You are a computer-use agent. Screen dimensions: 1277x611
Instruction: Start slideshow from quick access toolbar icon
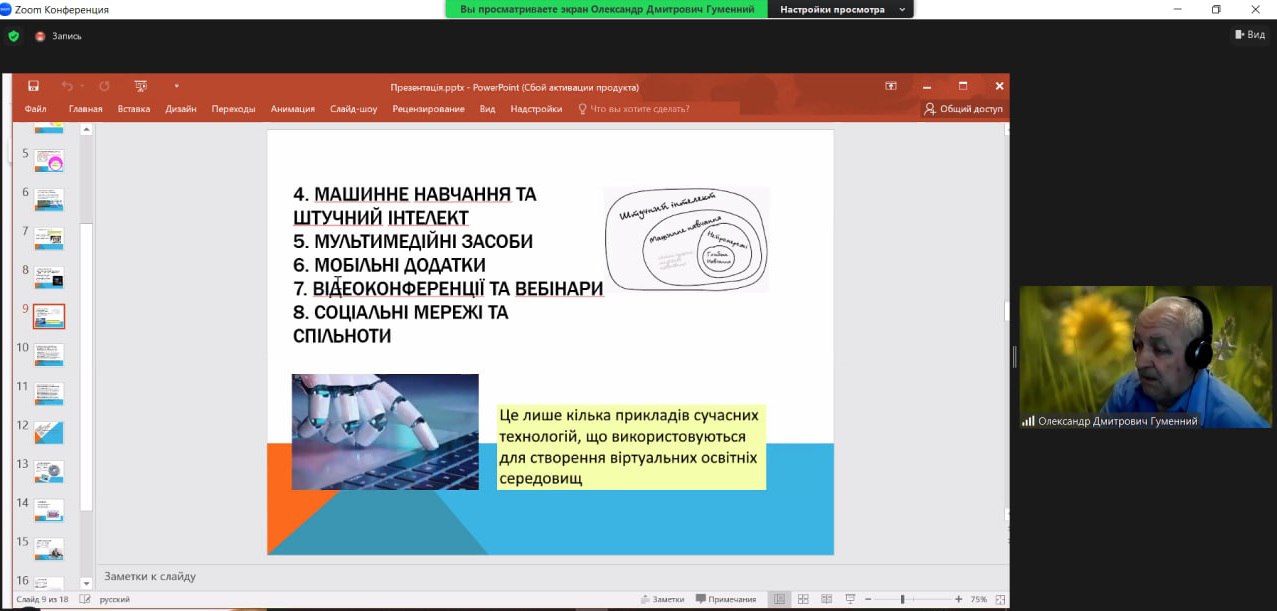coord(140,86)
